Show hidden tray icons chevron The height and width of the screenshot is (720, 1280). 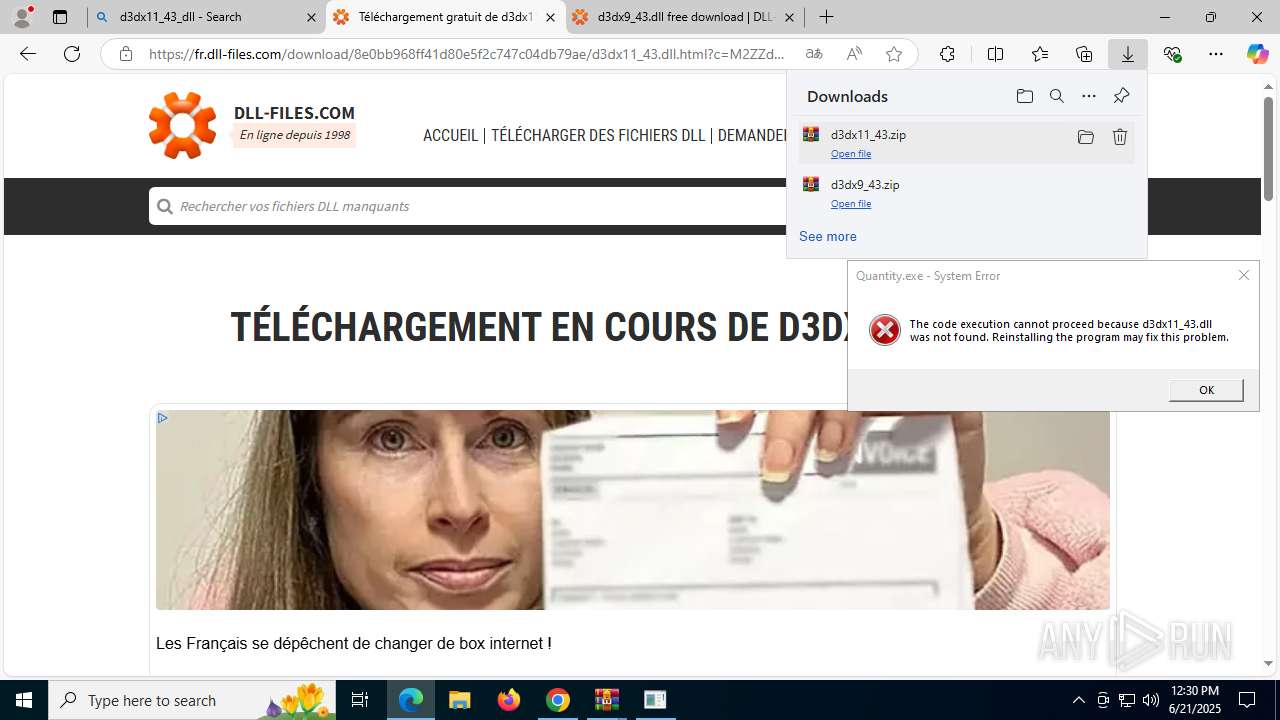coord(1078,700)
